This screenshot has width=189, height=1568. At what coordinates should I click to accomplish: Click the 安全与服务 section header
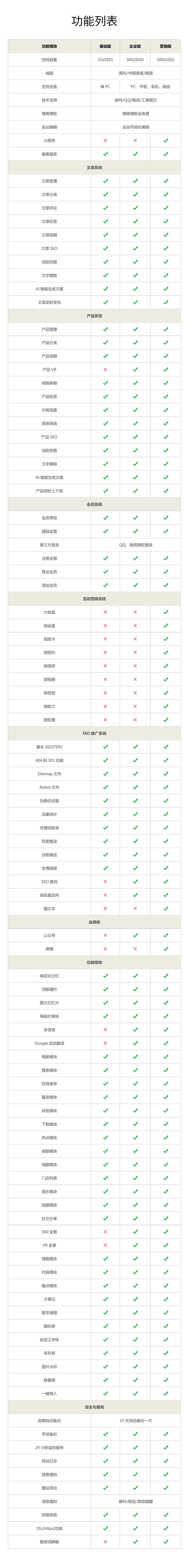[x=94, y=1407]
